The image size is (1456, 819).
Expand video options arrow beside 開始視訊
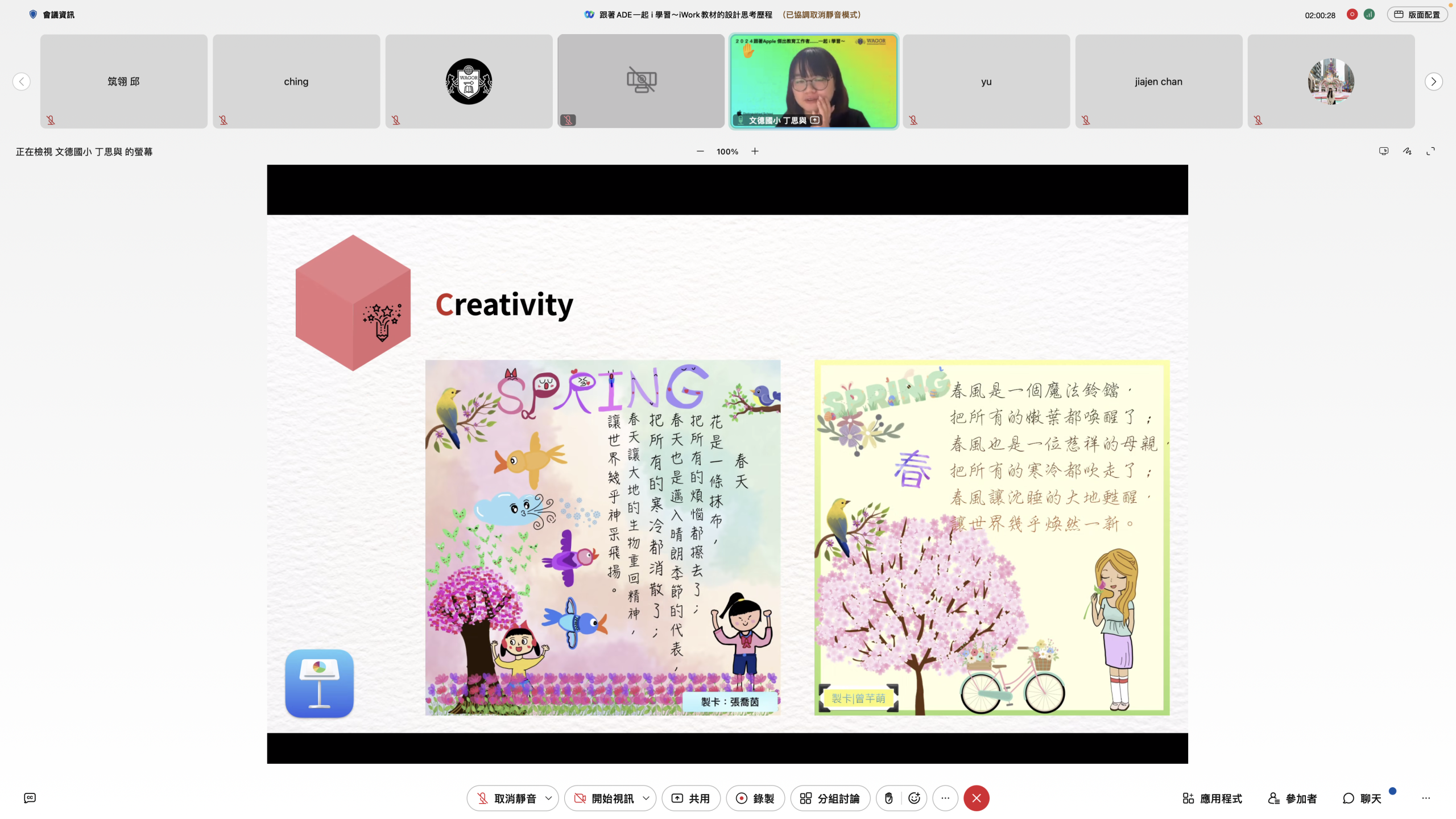[x=646, y=798]
